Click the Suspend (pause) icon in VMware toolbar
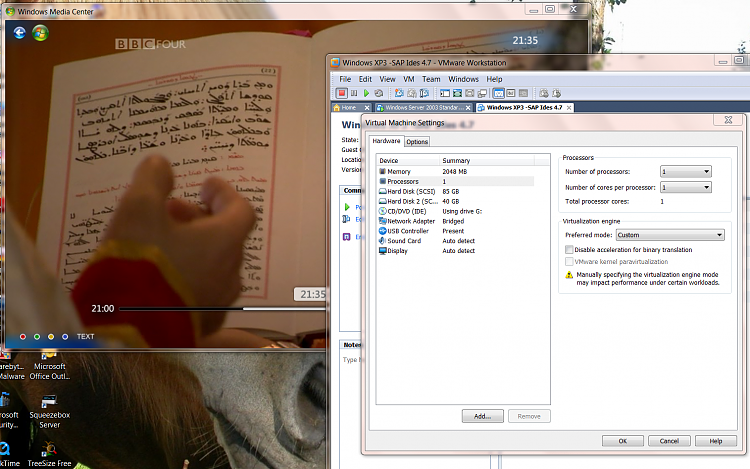Image resolution: width=750 pixels, height=469 pixels. (354, 93)
